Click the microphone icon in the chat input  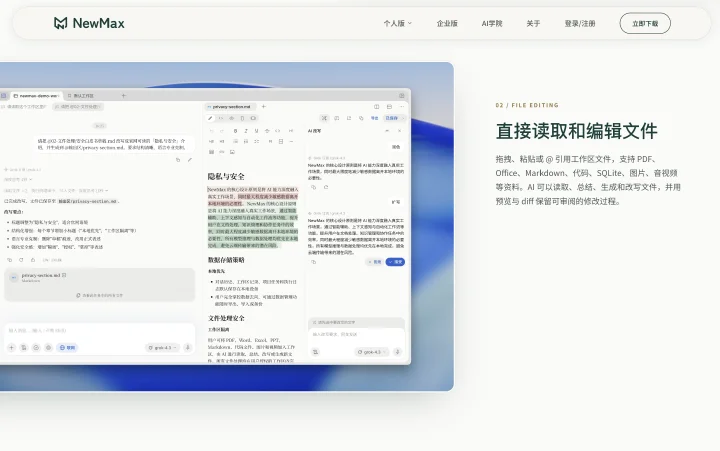[187, 348]
